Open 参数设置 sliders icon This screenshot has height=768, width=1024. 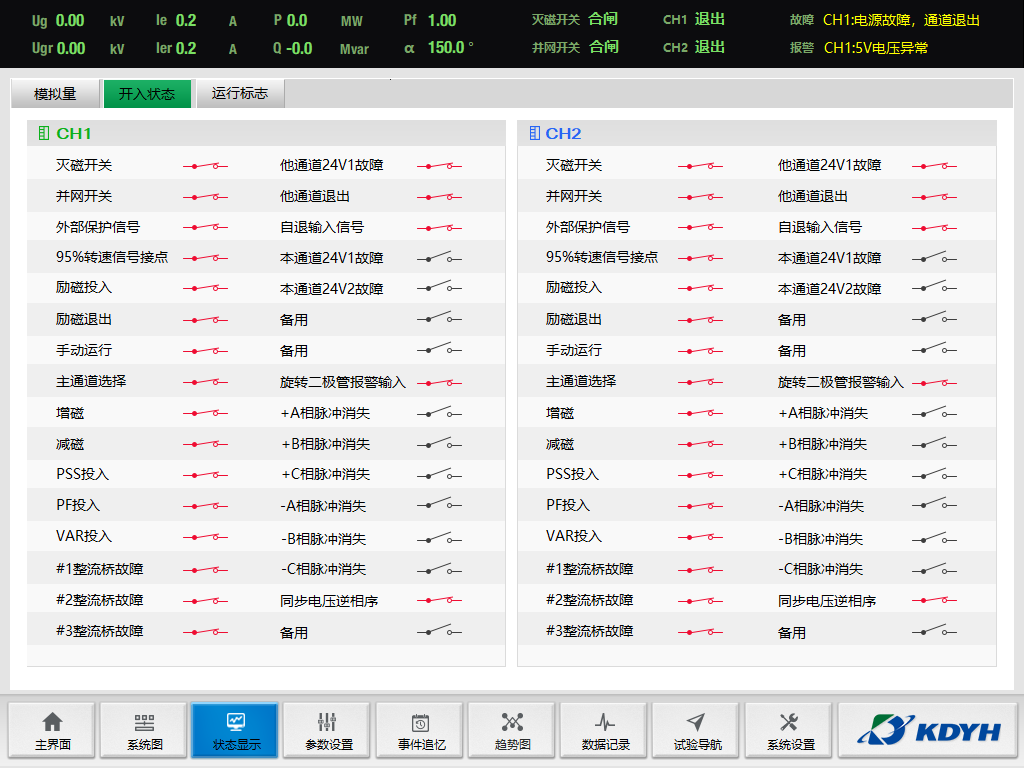point(328,723)
